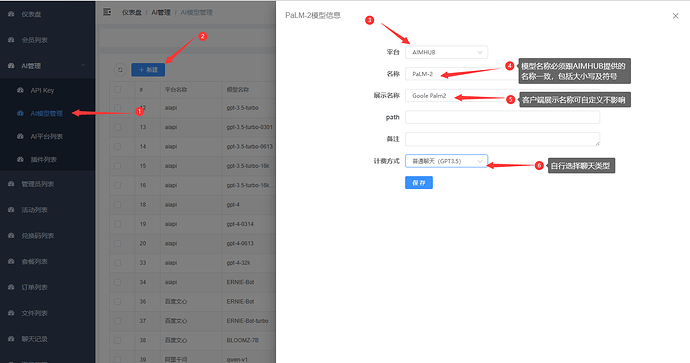Click the gpt-4-32k model name cell
The width and height of the screenshot is (690, 363).
pos(238,263)
